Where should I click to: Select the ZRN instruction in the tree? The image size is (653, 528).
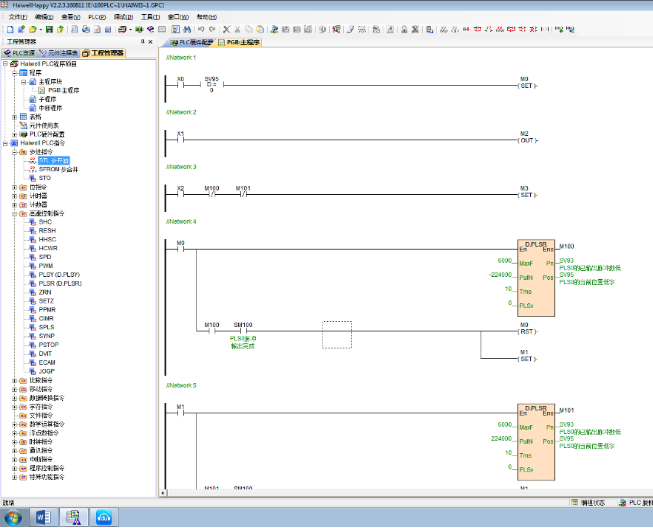click(45, 291)
